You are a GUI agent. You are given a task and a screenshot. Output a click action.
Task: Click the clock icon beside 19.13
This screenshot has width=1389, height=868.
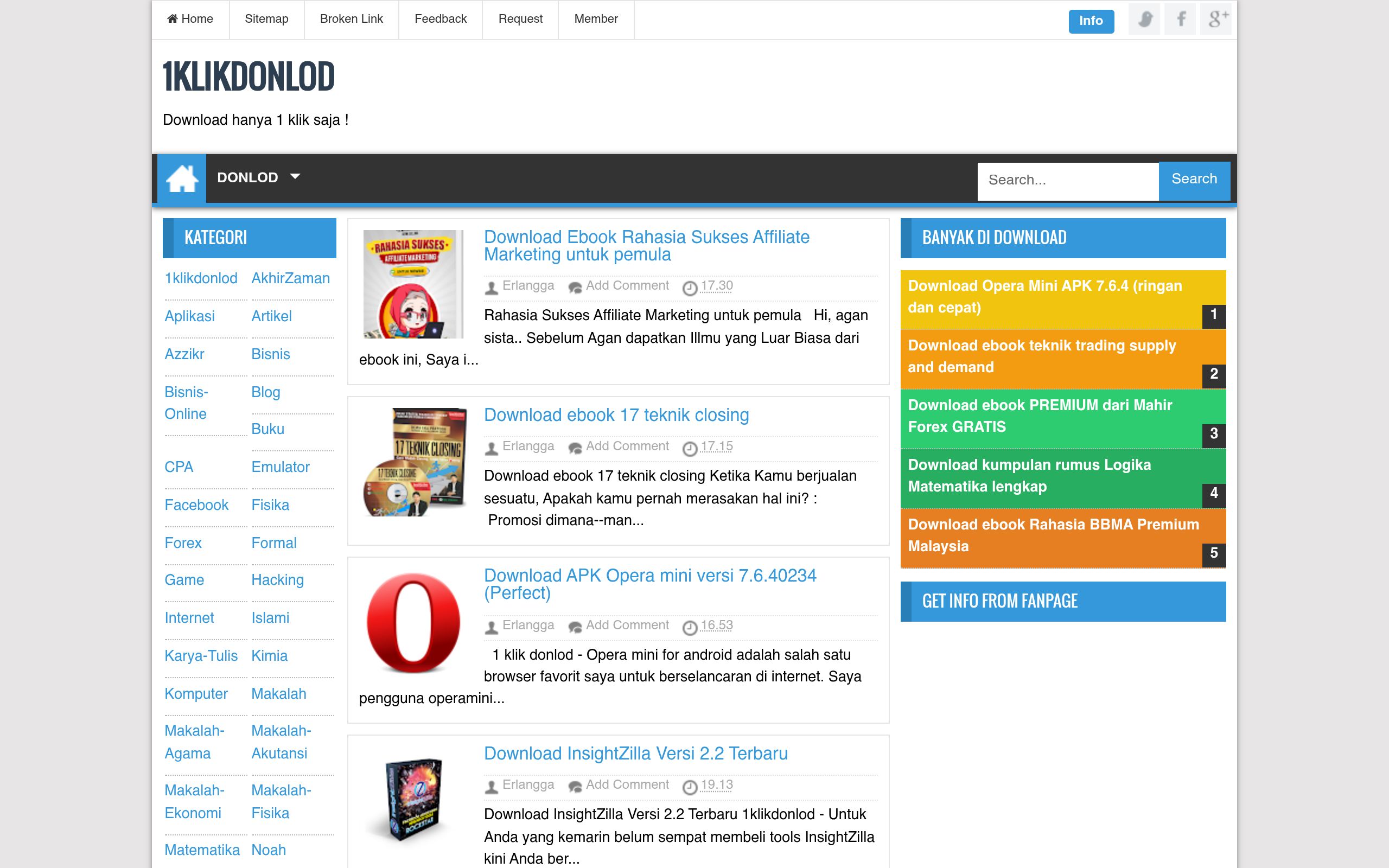pos(689,787)
